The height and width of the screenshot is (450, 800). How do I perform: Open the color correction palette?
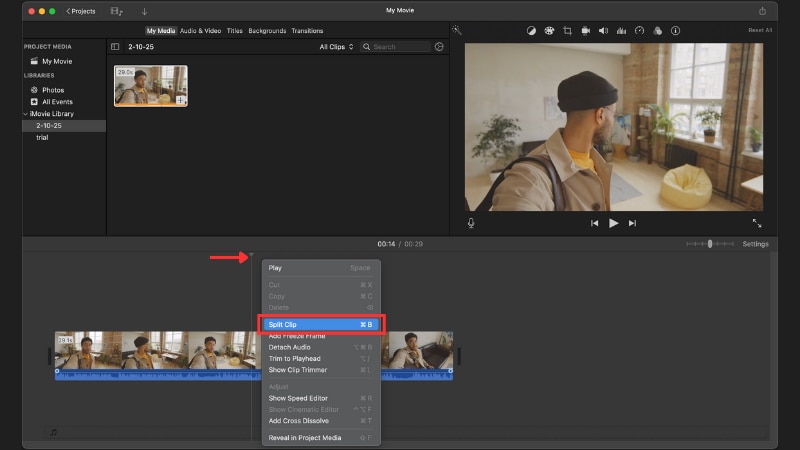coord(549,31)
